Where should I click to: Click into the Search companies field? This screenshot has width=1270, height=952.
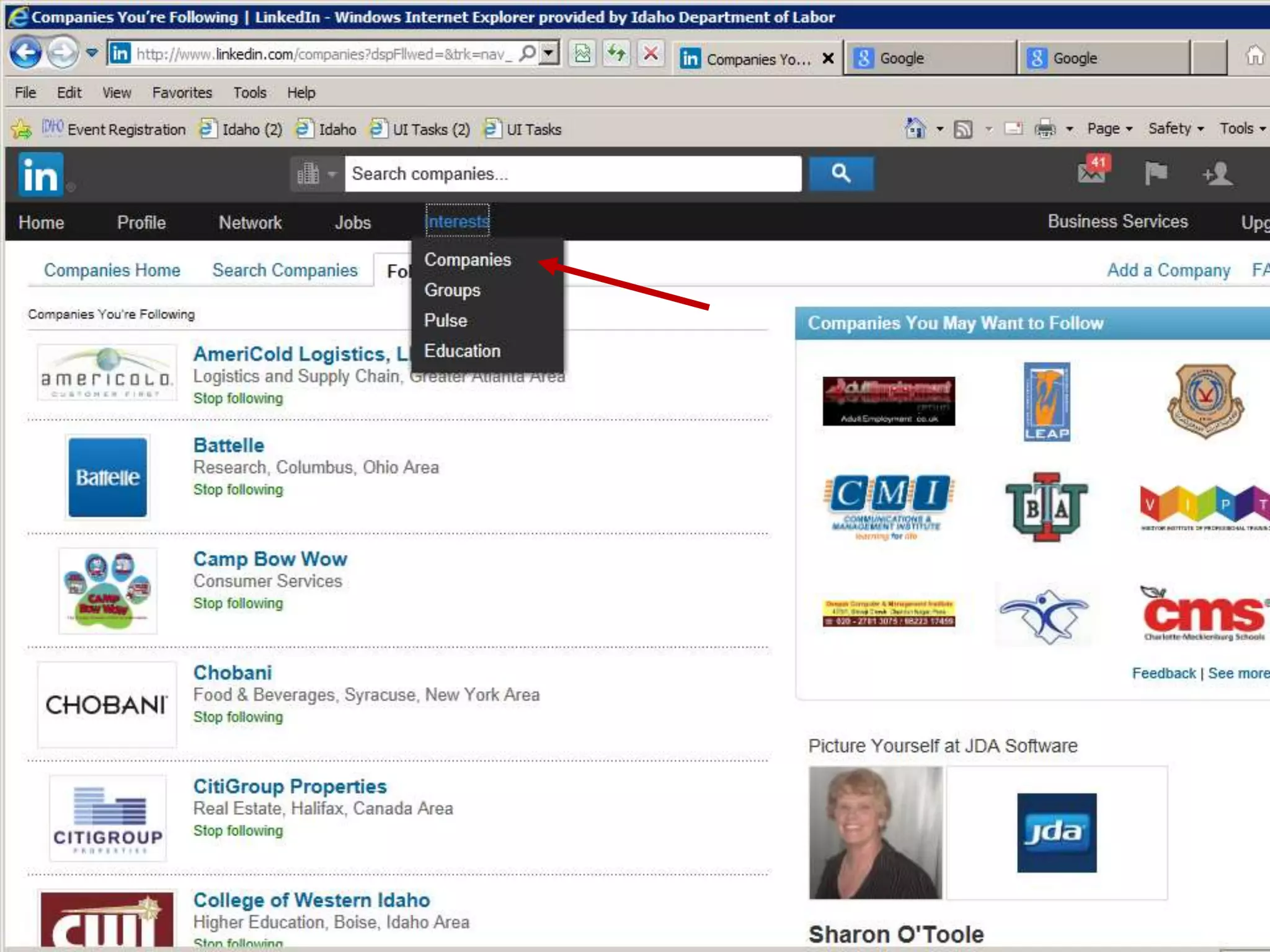coord(572,174)
